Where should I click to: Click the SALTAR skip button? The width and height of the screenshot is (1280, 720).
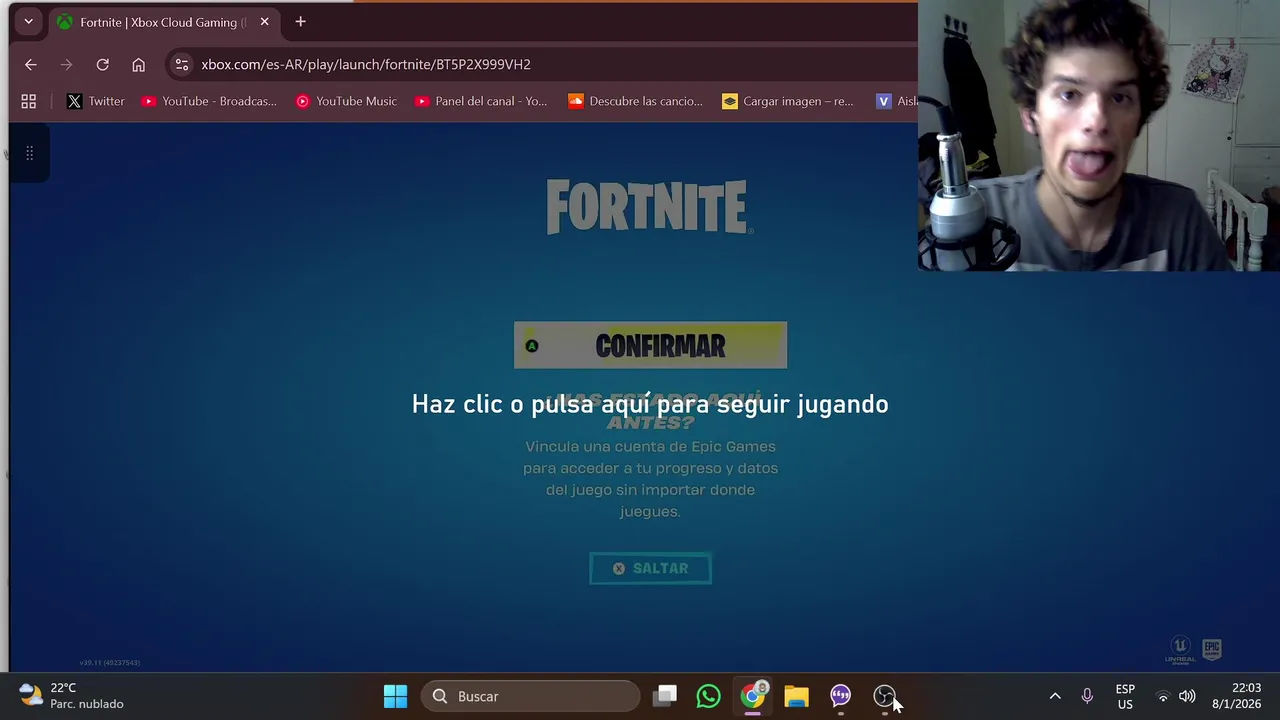(650, 568)
